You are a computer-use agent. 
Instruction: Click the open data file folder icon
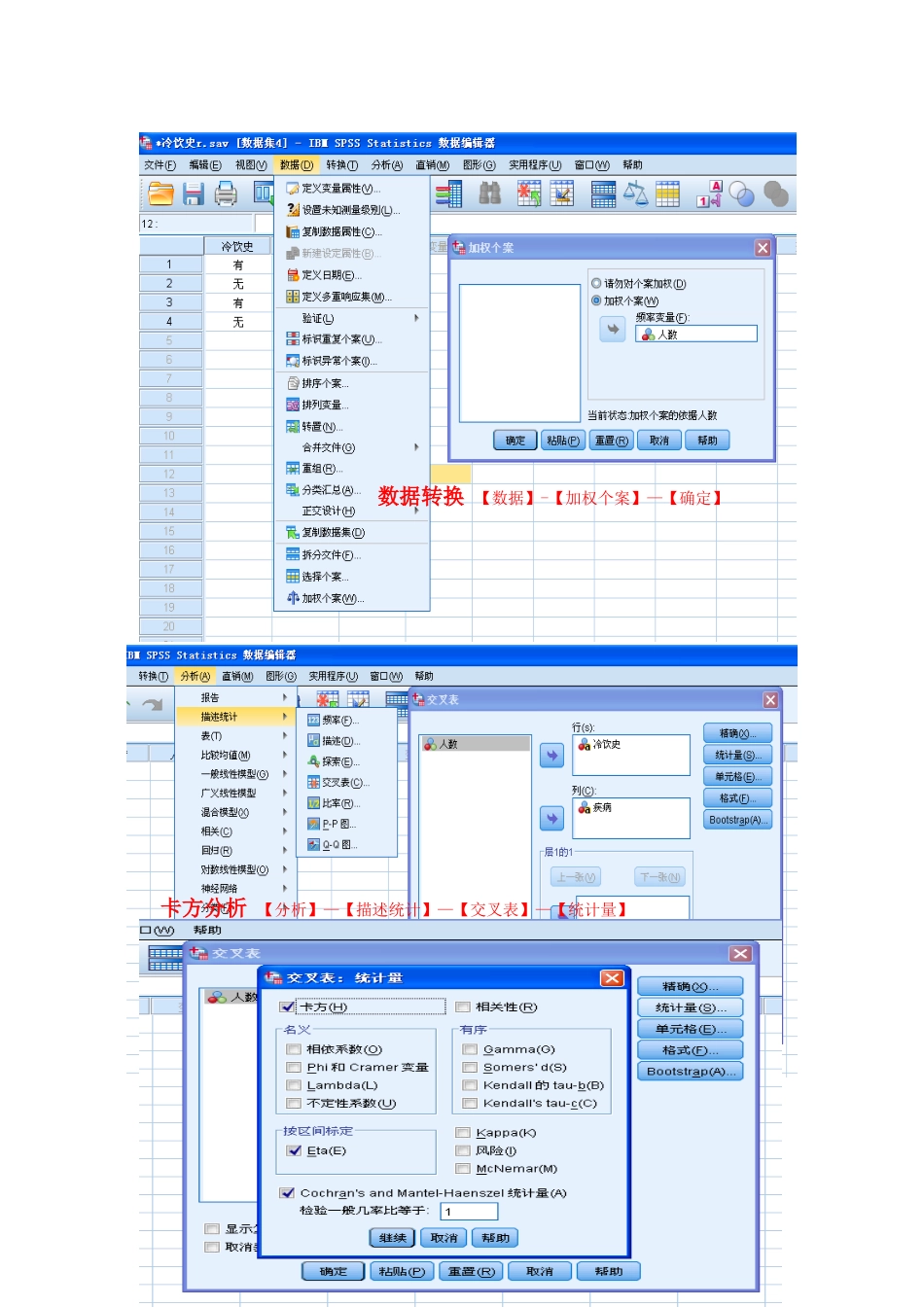(160, 194)
